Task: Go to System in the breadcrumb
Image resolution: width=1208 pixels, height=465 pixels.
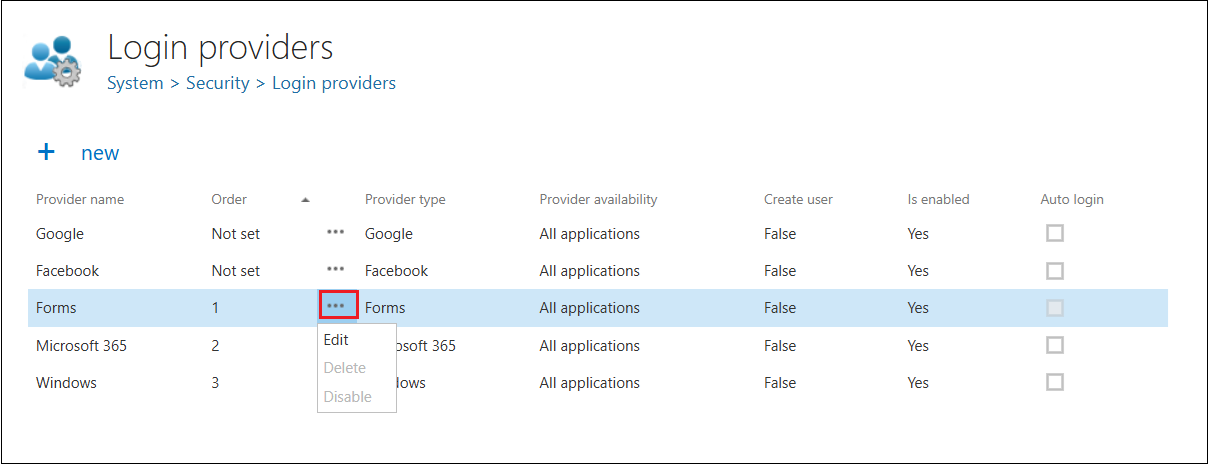Action: click(135, 83)
